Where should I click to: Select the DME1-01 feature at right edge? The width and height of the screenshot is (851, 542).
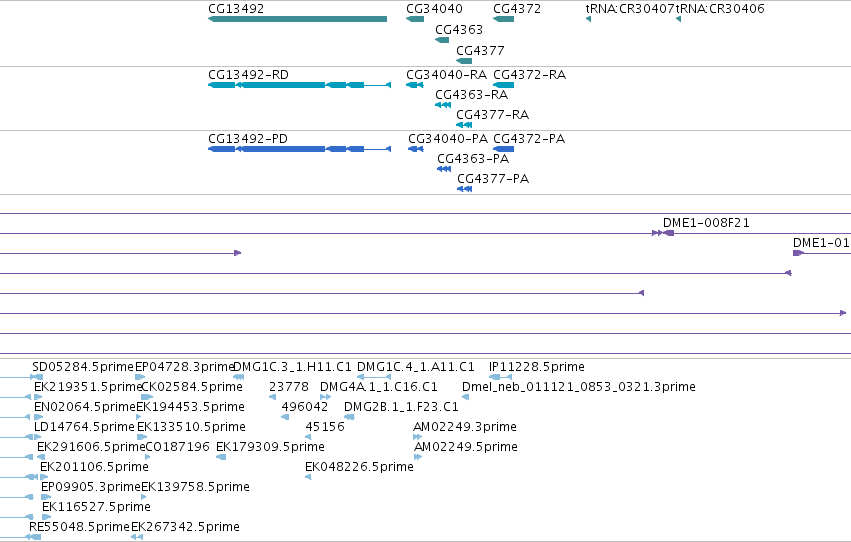pyautogui.click(x=822, y=253)
